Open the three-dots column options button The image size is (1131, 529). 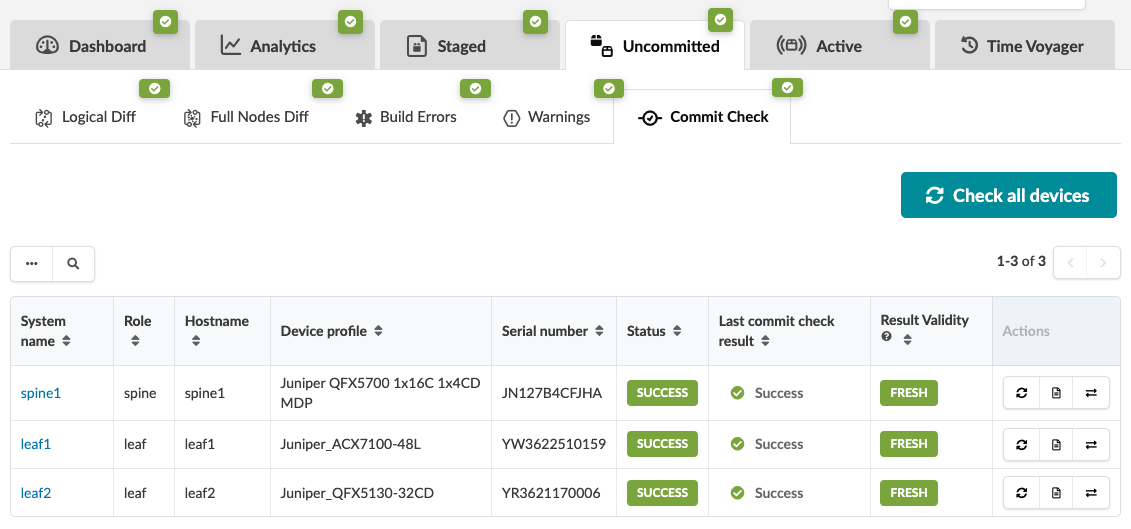(32, 264)
